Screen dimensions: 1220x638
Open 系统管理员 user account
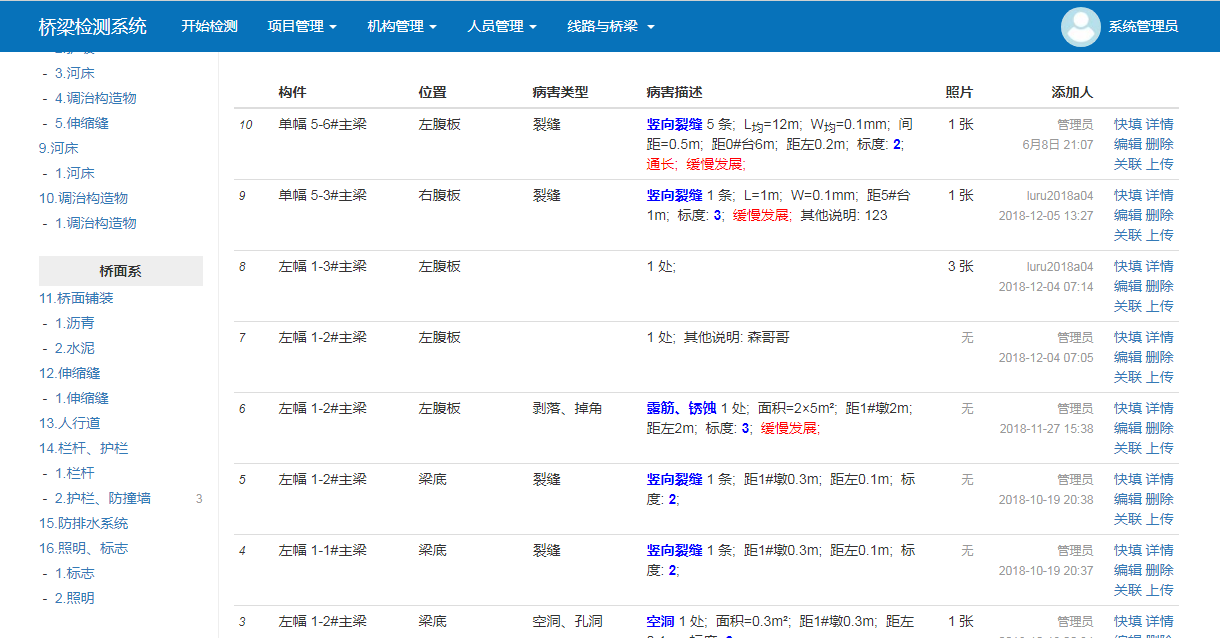tap(1143, 27)
